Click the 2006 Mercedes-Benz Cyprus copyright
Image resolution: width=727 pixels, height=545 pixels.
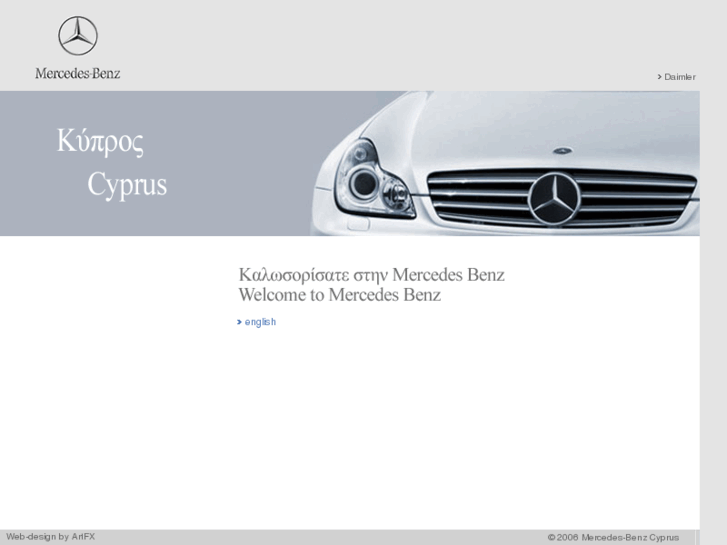(613, 538)
